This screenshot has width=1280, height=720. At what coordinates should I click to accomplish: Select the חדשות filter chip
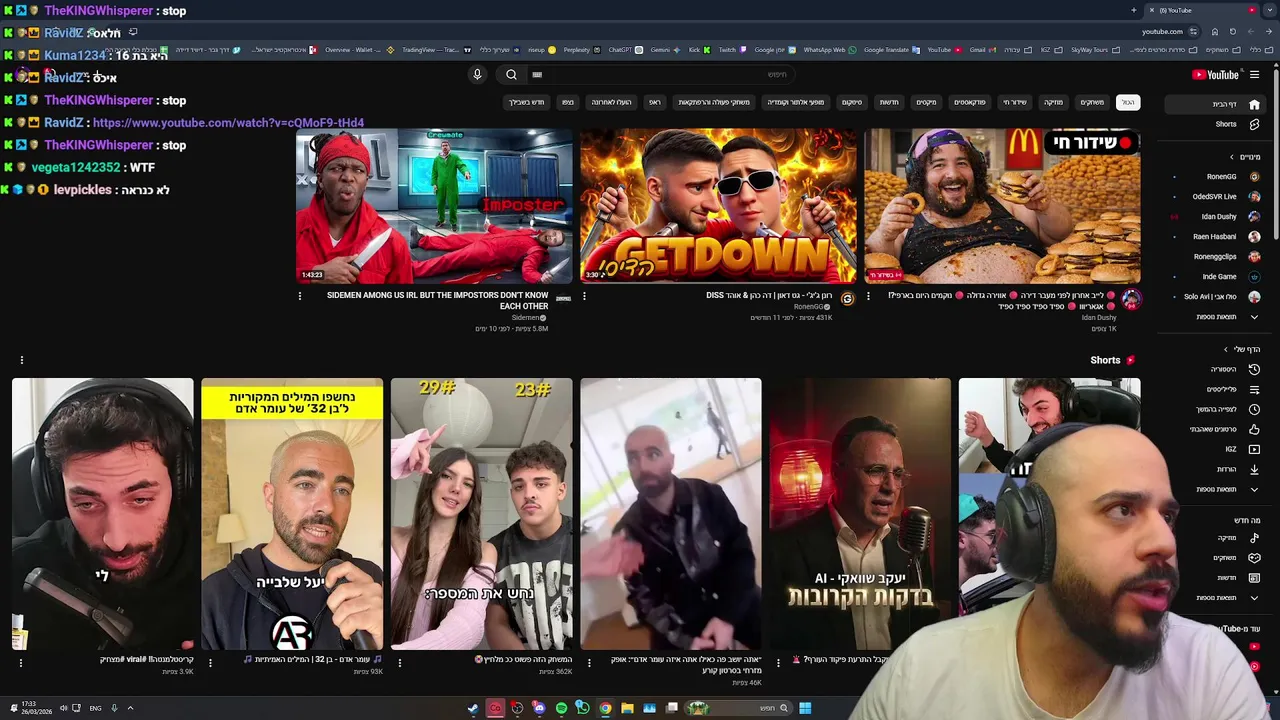(888, 102)
